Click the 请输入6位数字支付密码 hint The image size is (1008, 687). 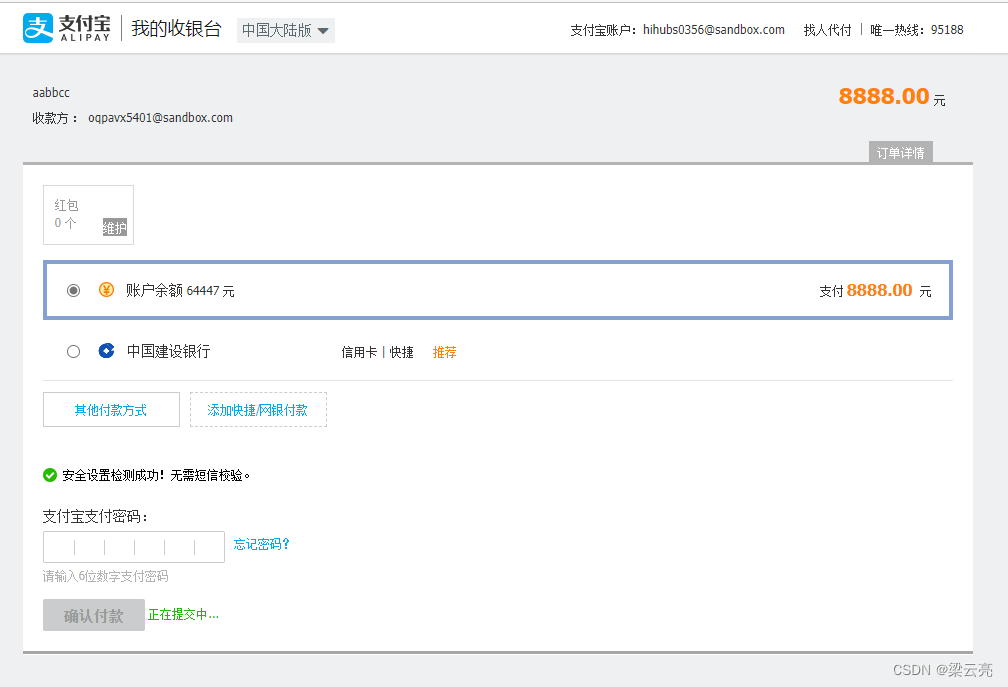[105, 576]
